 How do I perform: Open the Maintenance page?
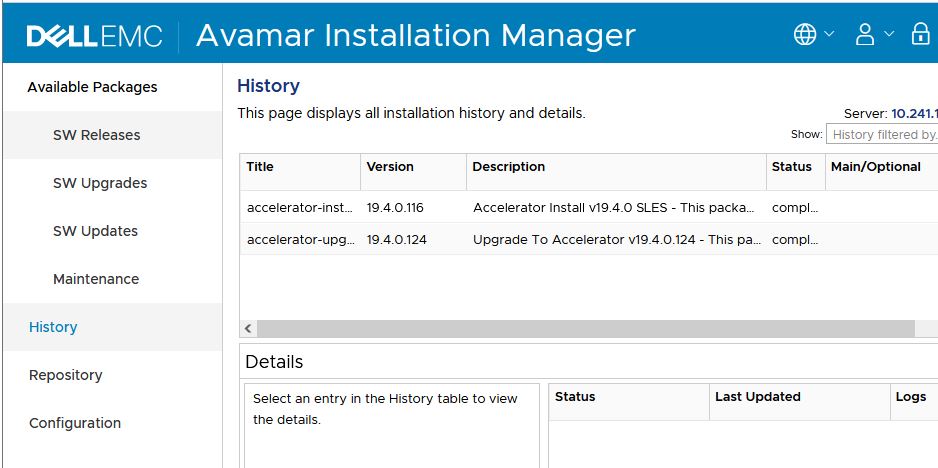click(x=96, y=279)
